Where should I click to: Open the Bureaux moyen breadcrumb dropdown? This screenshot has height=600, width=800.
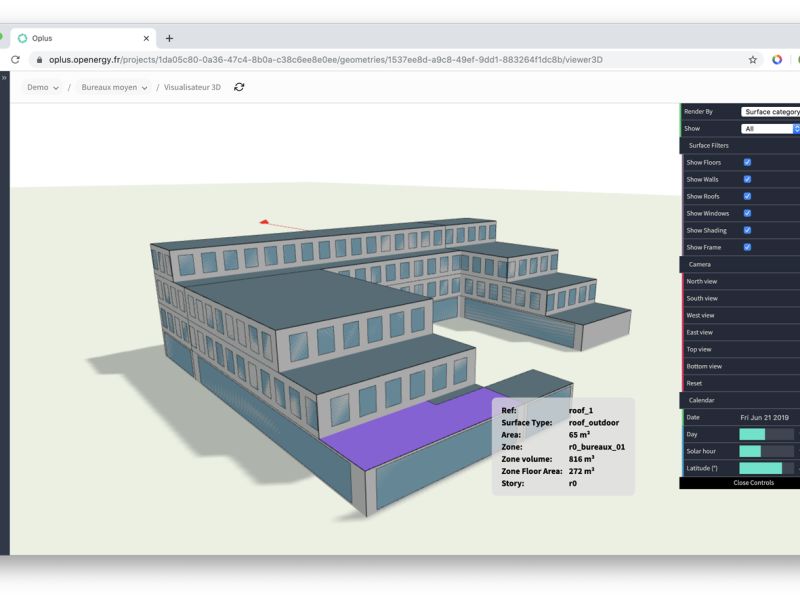pyautogui.click(x=114, y=87)
